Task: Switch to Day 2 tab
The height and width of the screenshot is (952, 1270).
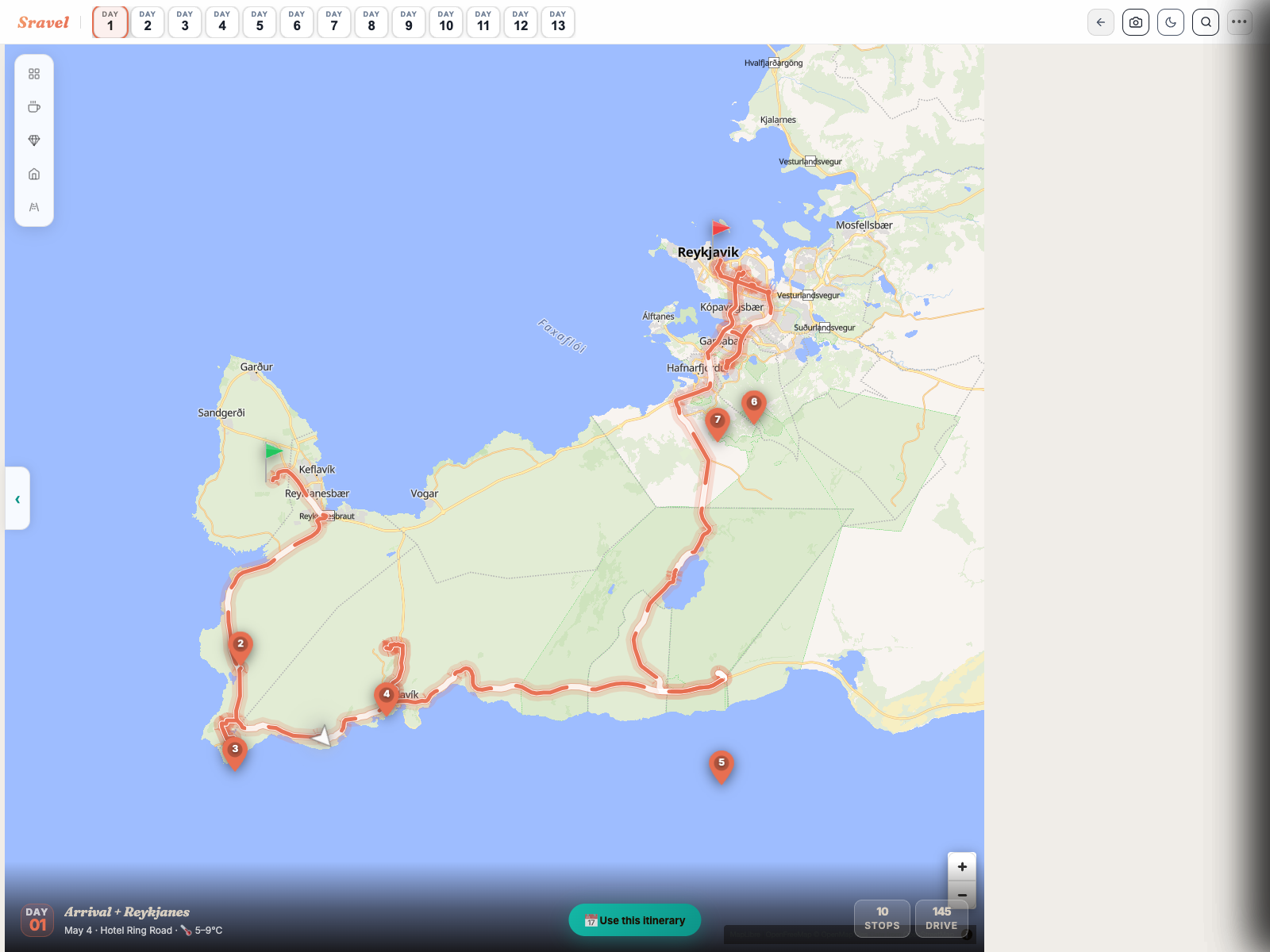Action: tap(148, 22)
